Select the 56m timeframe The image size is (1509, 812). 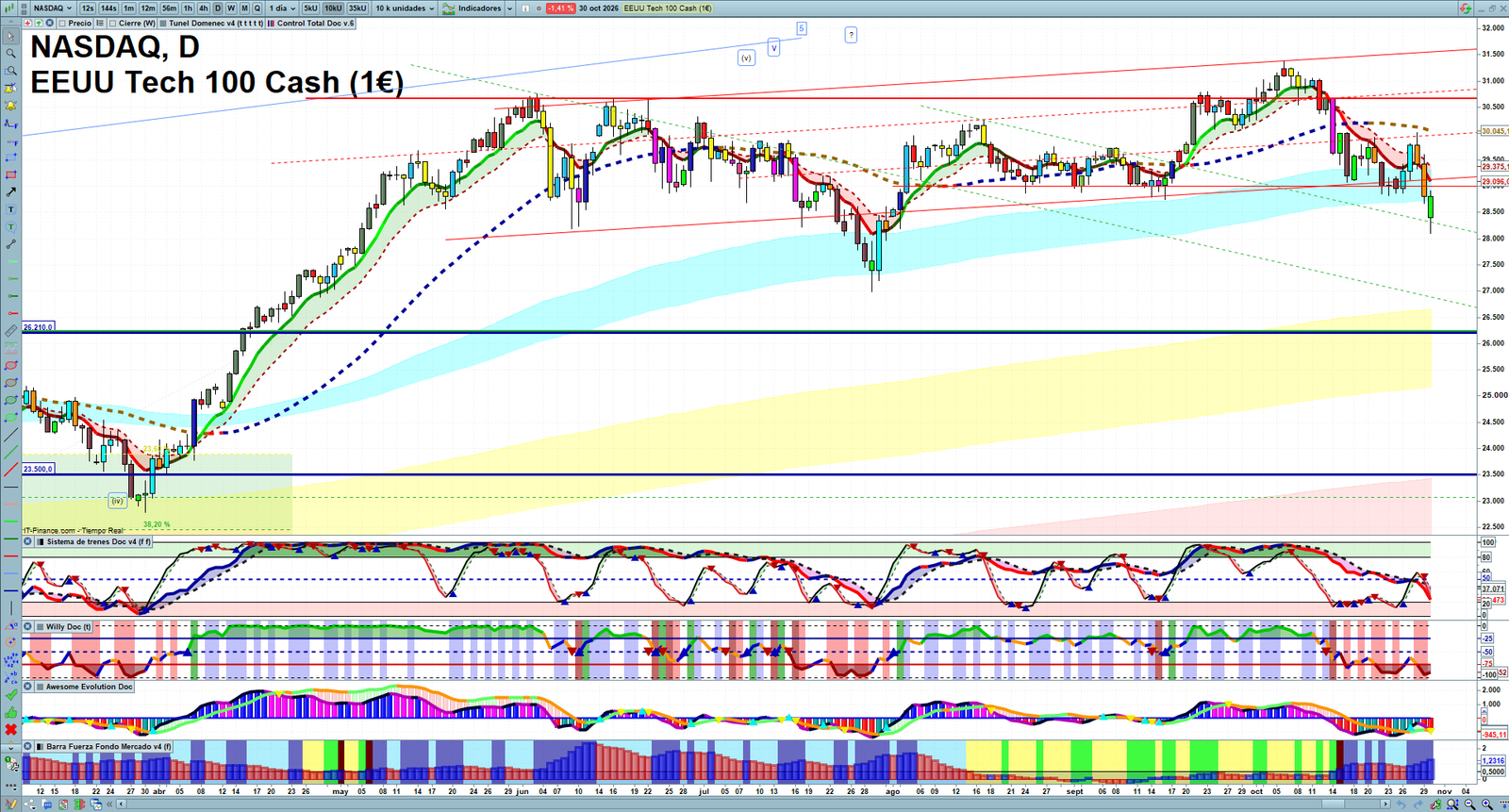pos(169,8)
